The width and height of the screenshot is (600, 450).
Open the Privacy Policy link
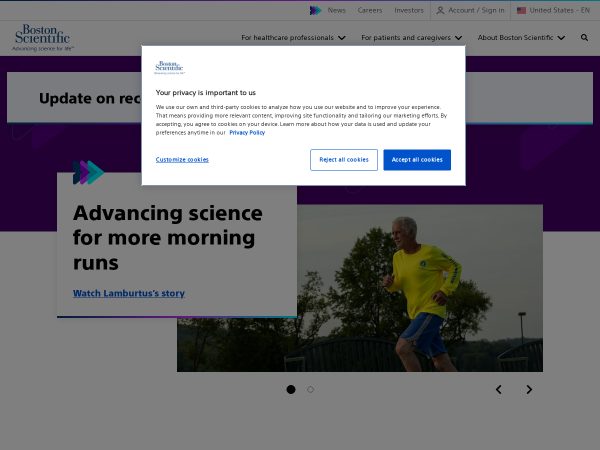[247, 132]
